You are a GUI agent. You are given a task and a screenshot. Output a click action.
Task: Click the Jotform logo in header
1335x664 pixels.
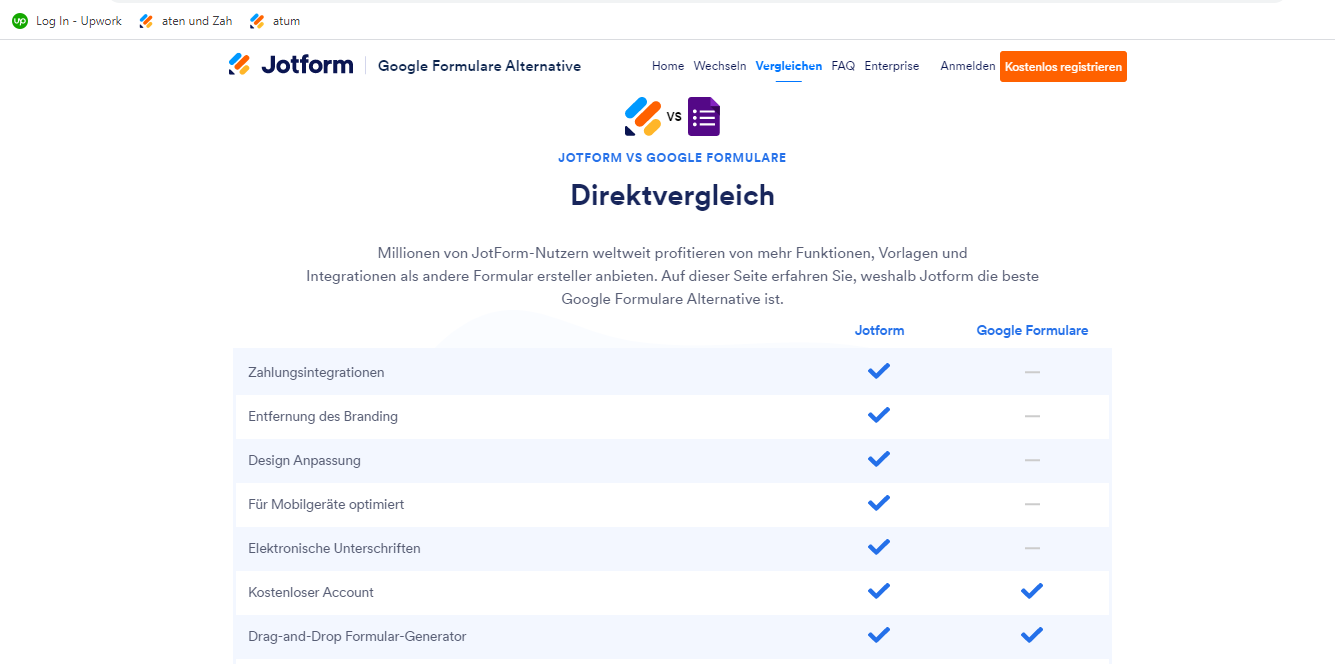click(x=291, y=65)
